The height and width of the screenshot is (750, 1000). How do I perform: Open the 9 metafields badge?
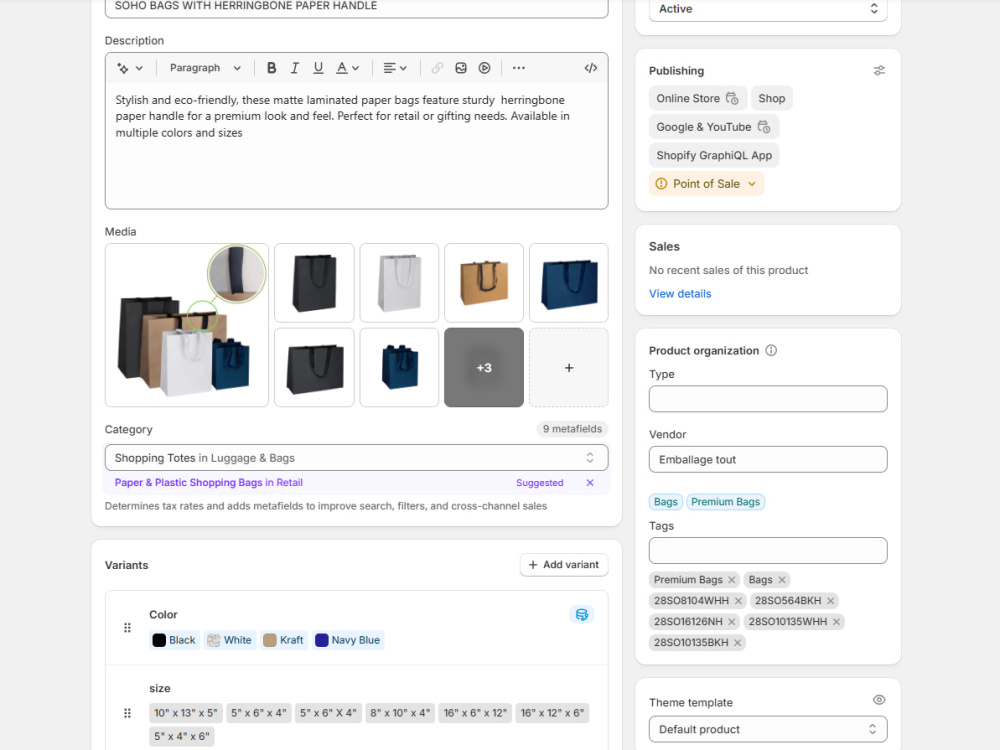tap(572, 429)
